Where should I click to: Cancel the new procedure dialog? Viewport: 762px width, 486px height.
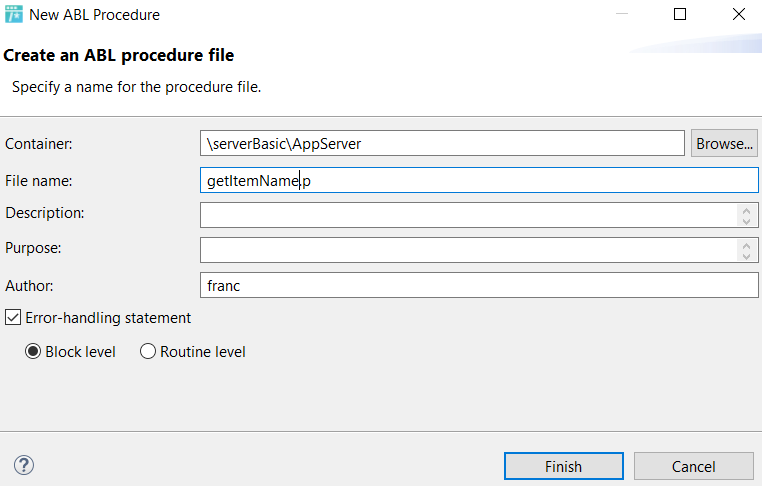[x=693, y=466]
